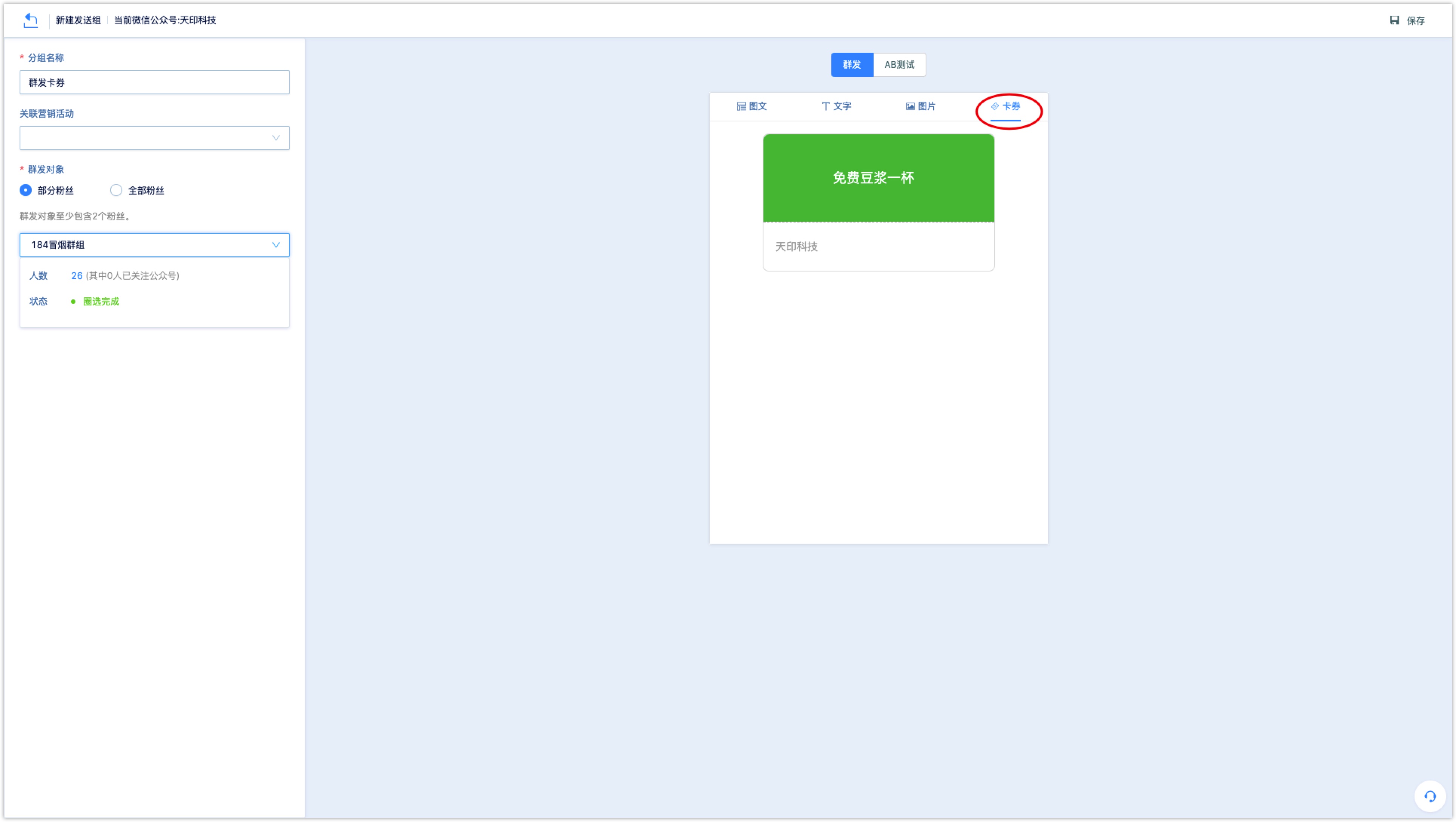1456x822 pixels.
Task: Click the 群发对象 label
Action: tap(46, 169)
